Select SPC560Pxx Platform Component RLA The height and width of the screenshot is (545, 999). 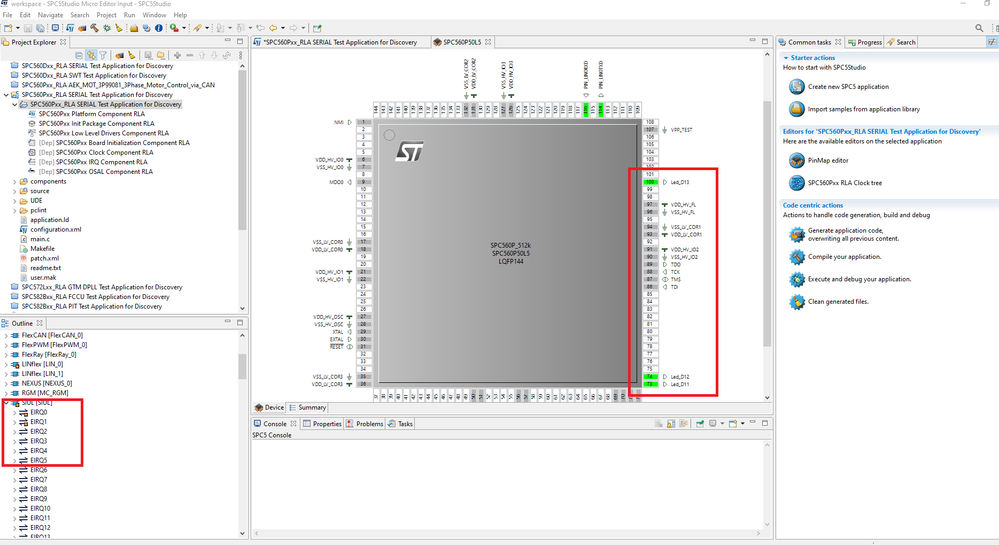91,113
